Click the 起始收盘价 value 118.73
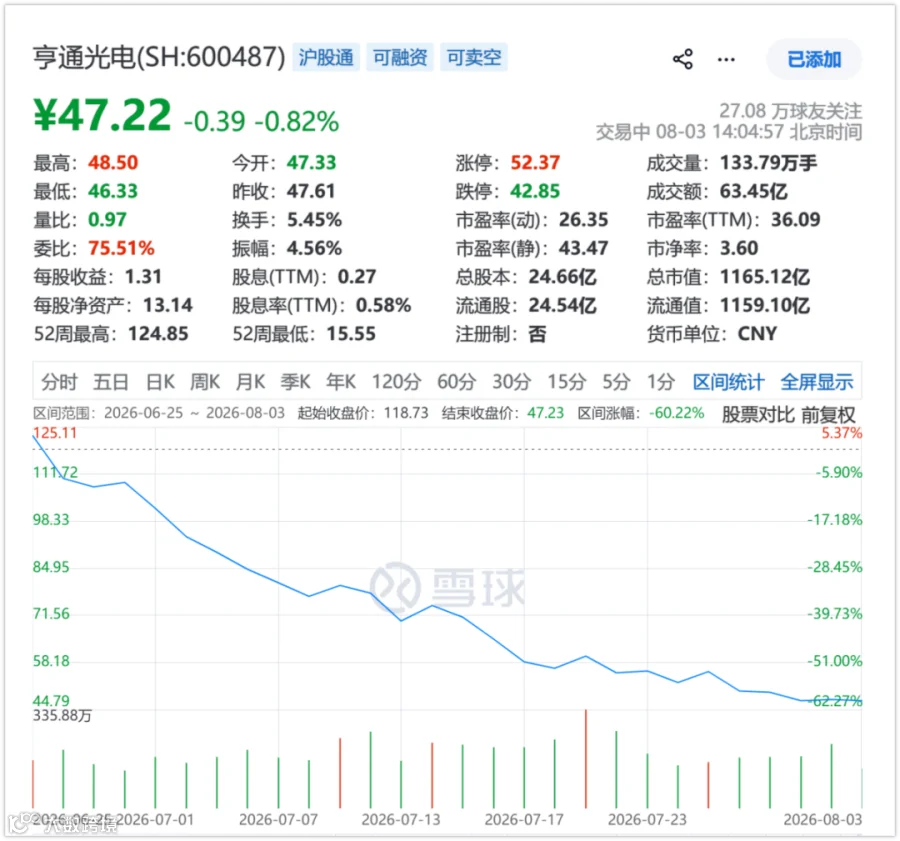The image size is (900, 841). point(406,413)
